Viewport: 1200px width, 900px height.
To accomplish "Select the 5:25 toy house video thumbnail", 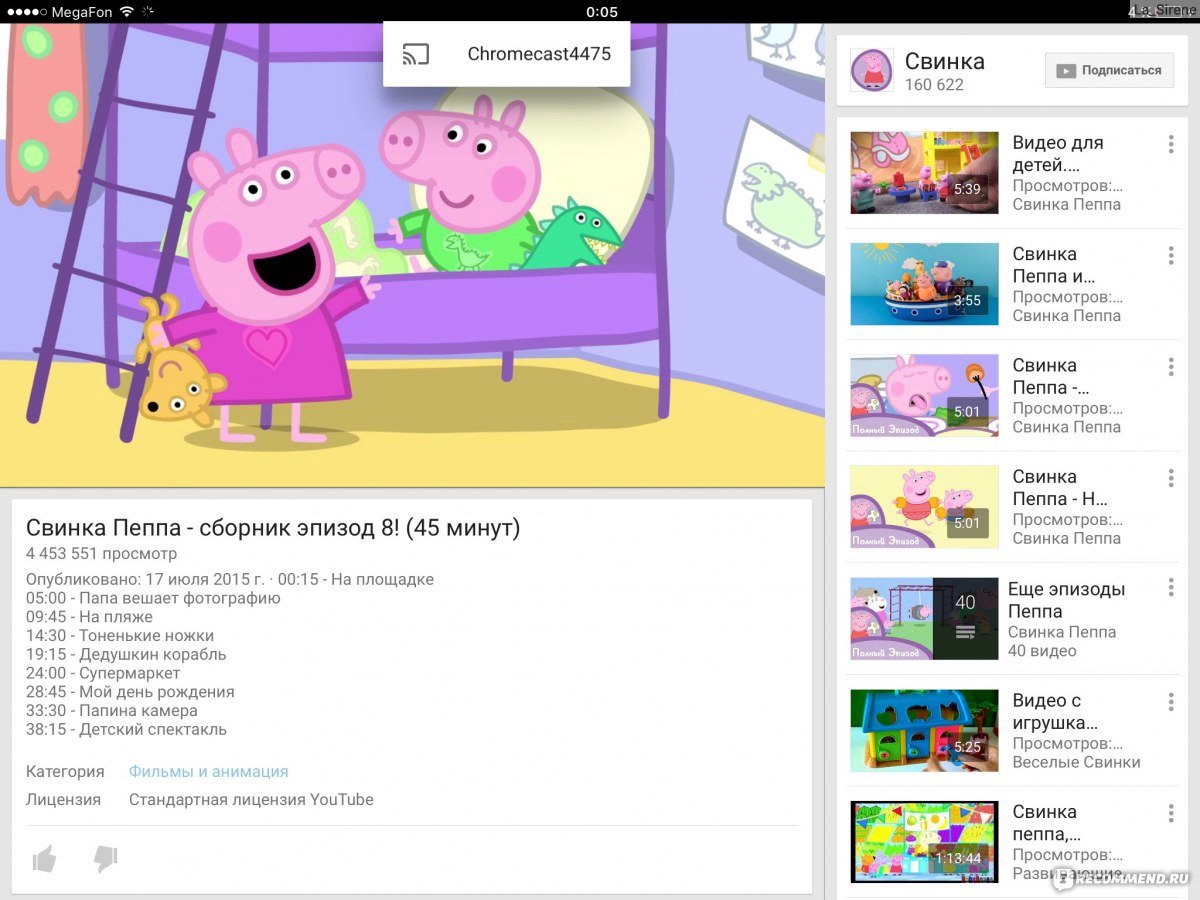I will click(x=923, y=729).
